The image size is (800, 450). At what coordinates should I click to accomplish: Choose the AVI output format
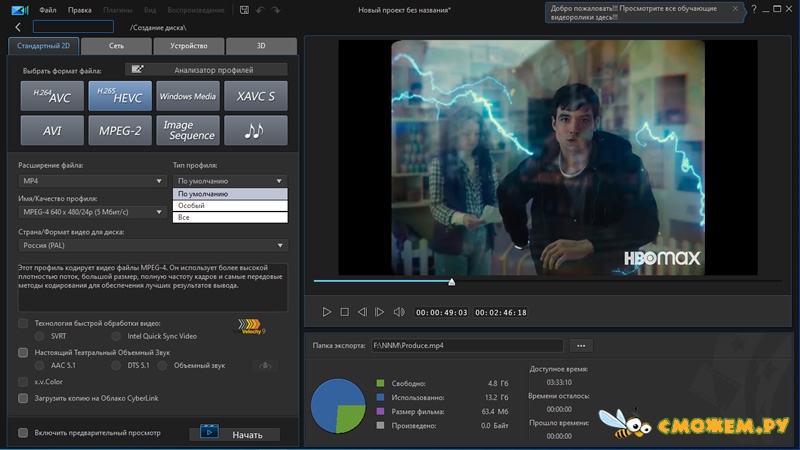pyautogui.click(x=52, y=131)
